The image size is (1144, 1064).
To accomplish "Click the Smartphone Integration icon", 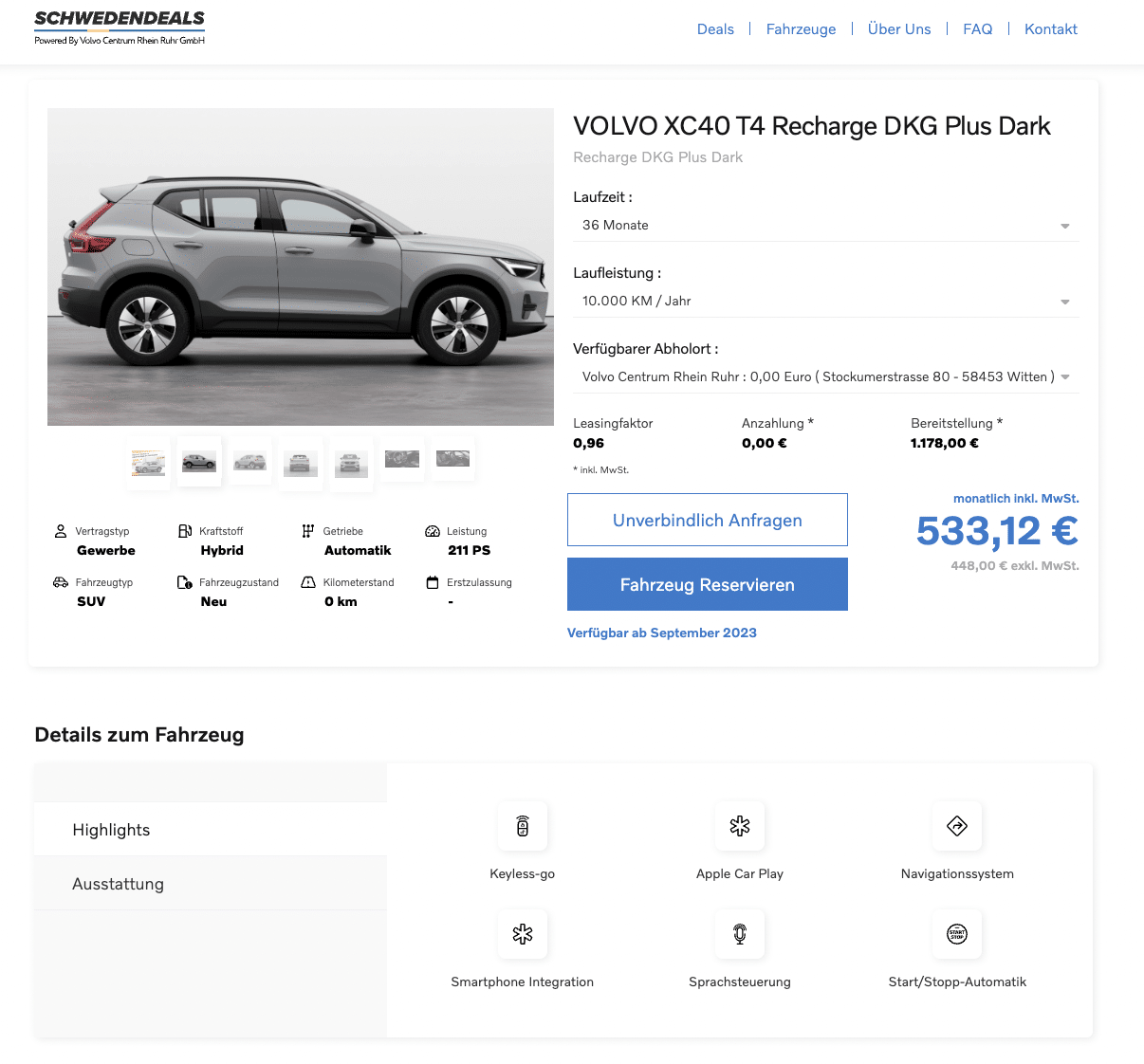I will [x=523, y=934].
